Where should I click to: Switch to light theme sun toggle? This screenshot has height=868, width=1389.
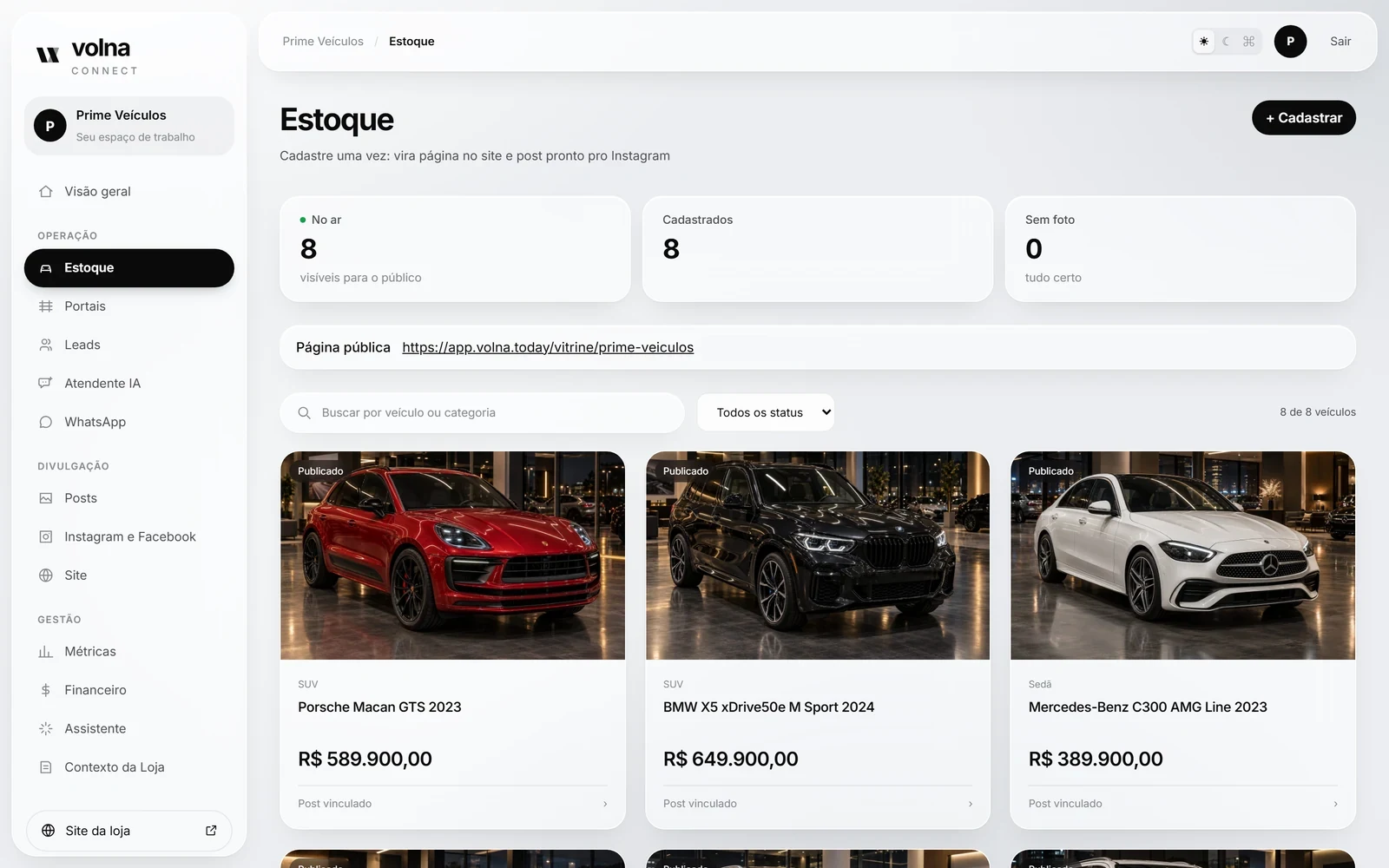point(1203,42)
